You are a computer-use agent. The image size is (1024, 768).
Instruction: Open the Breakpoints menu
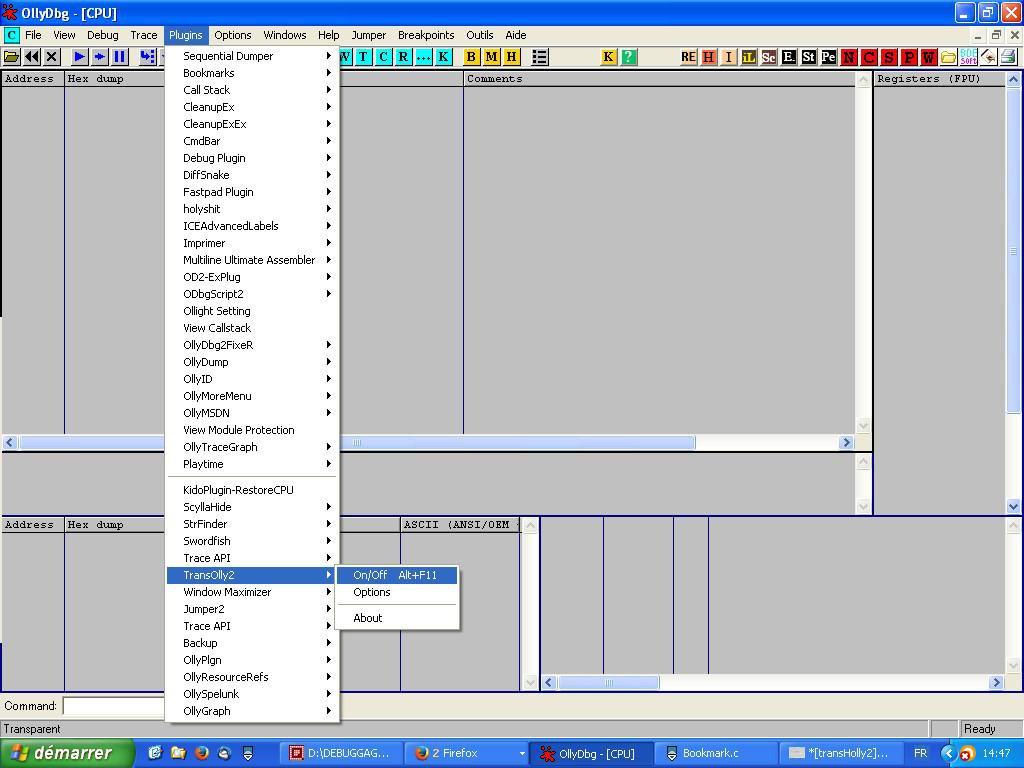(426, 35)
